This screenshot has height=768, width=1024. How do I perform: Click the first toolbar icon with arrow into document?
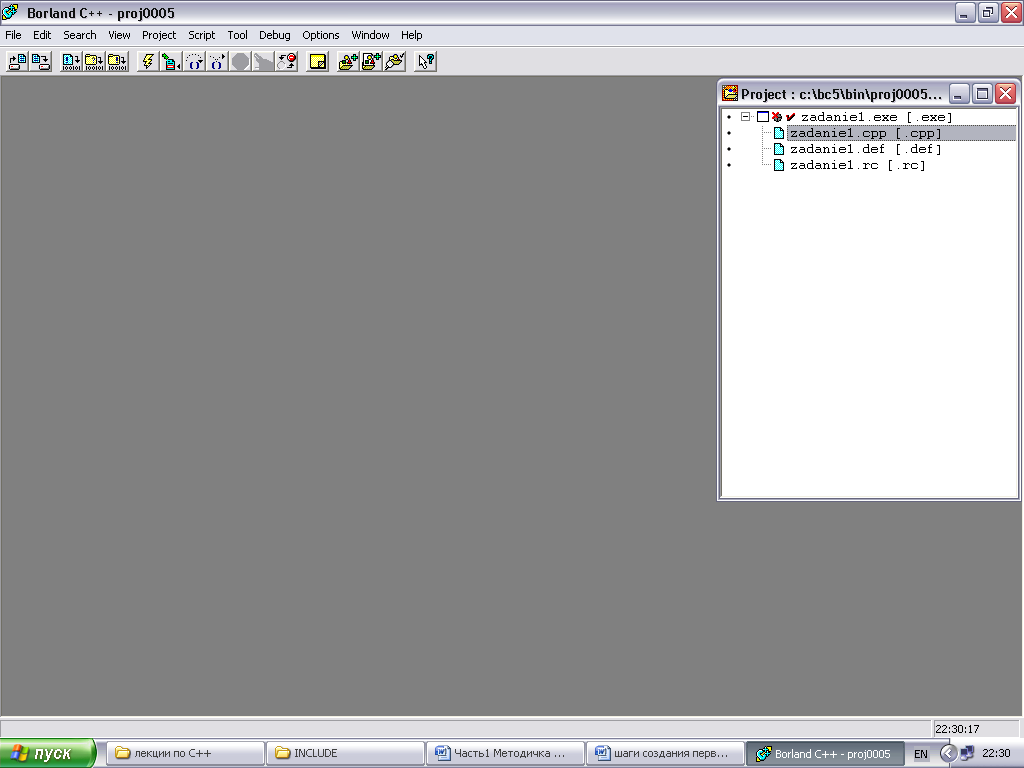click(x=17, y=61)
